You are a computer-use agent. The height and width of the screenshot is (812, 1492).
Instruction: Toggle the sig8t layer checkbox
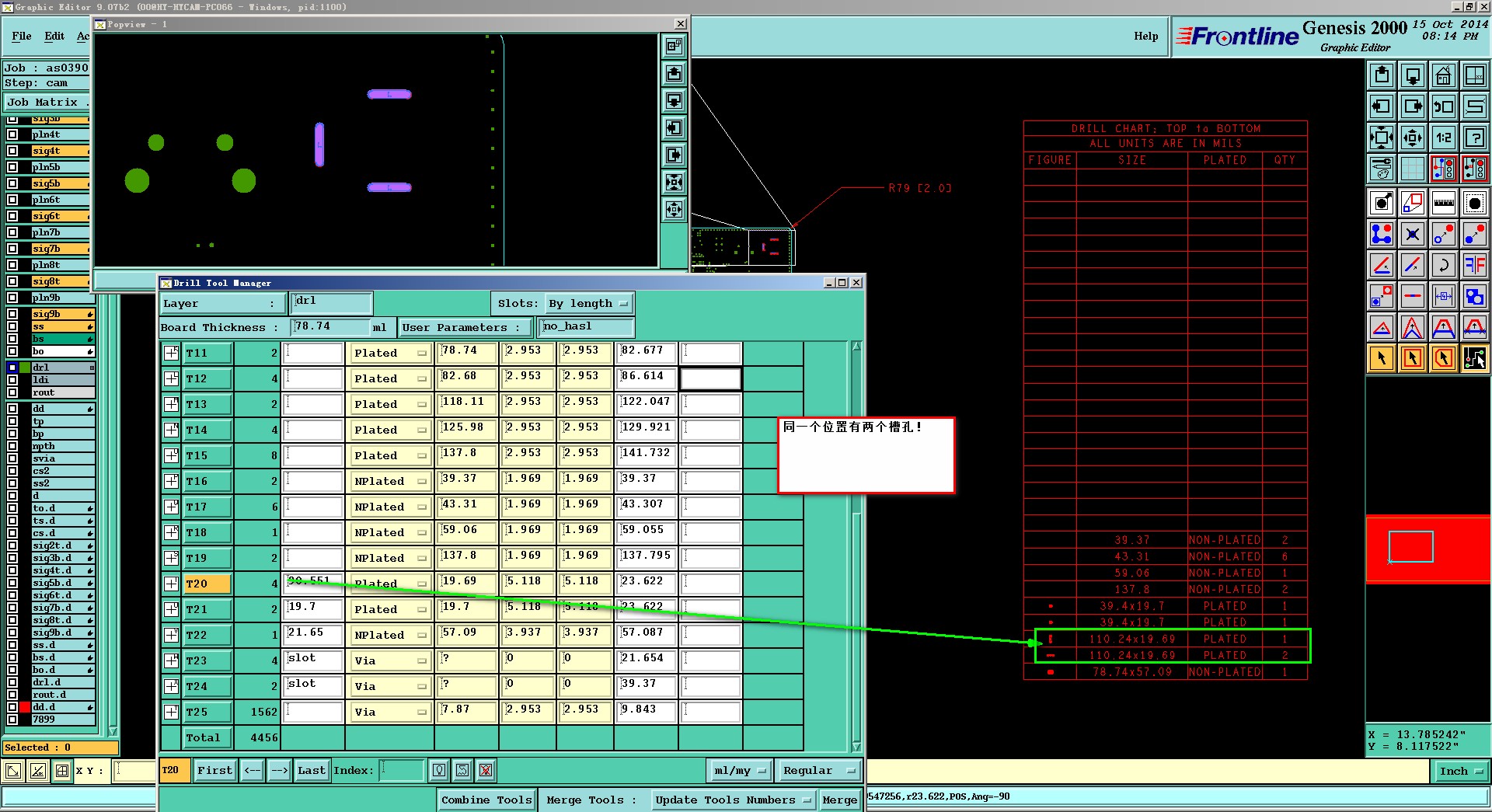(12, 281)
